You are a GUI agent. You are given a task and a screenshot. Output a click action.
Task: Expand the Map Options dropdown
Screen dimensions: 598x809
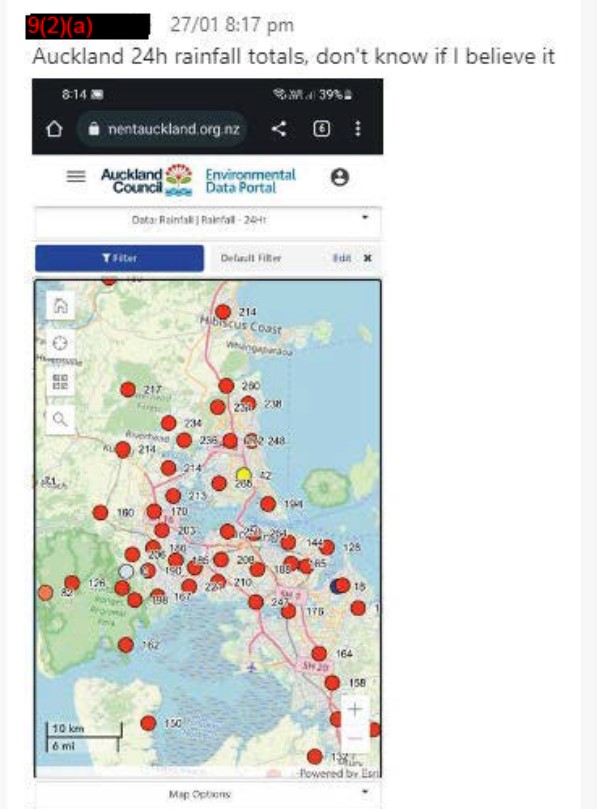(x=208, y=794)
